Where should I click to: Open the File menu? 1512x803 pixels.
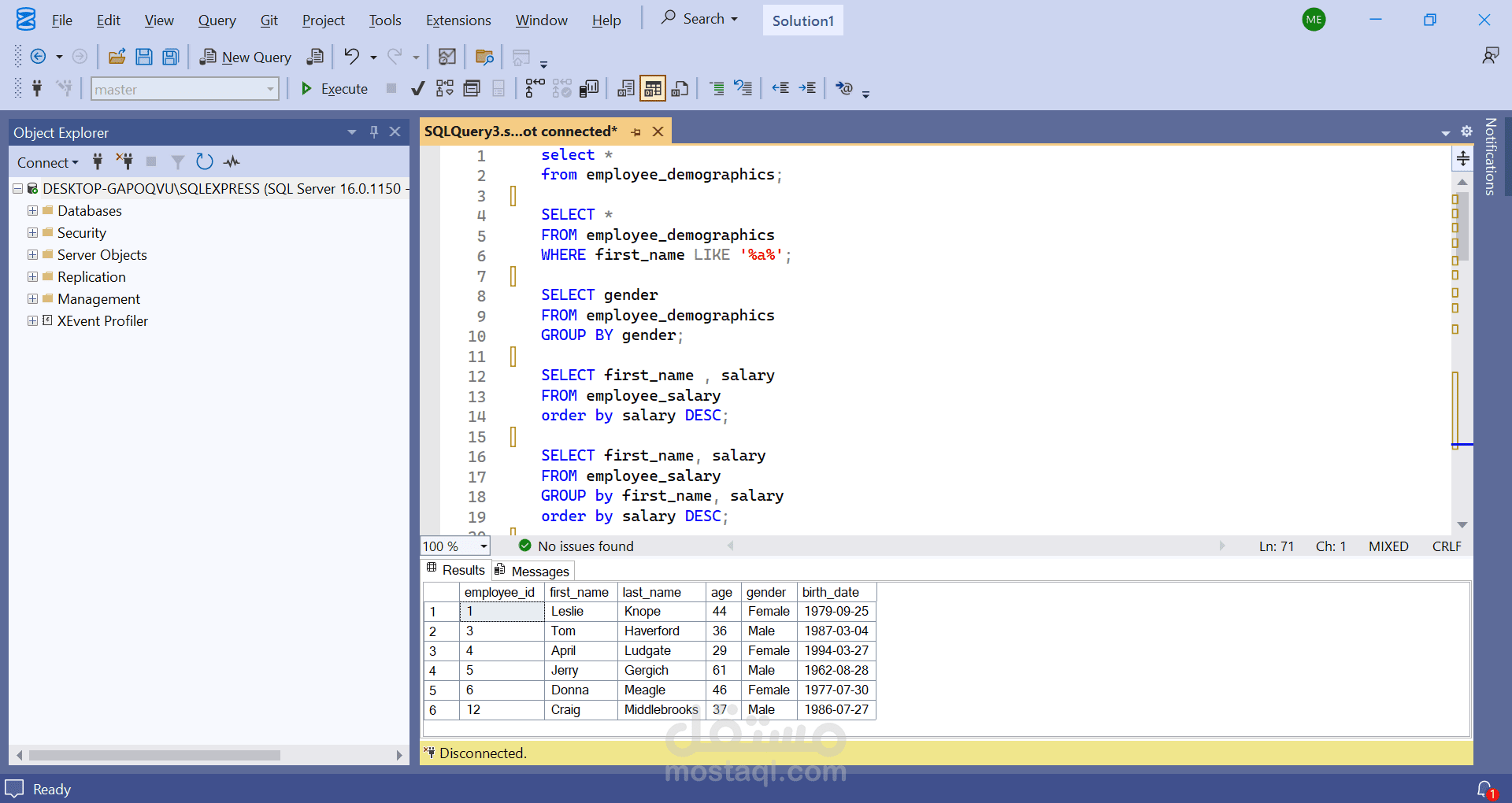coord(61,20)
